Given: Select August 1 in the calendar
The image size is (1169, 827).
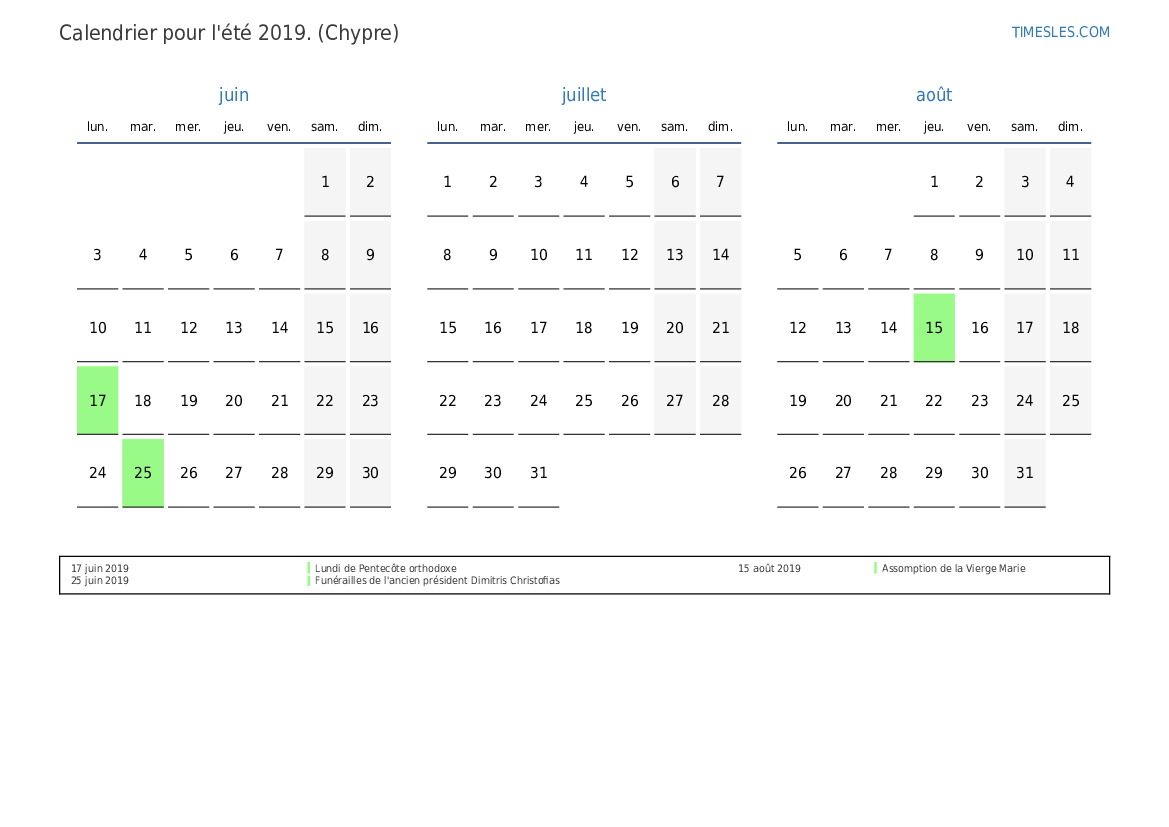Looking at the screenshot, I should point(934,182).
